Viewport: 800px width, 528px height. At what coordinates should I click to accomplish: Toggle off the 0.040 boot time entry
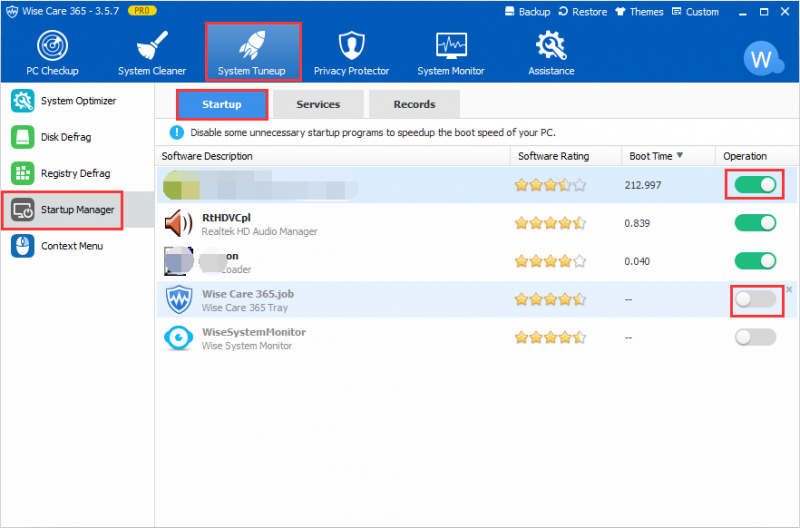(x=755, y=261)
